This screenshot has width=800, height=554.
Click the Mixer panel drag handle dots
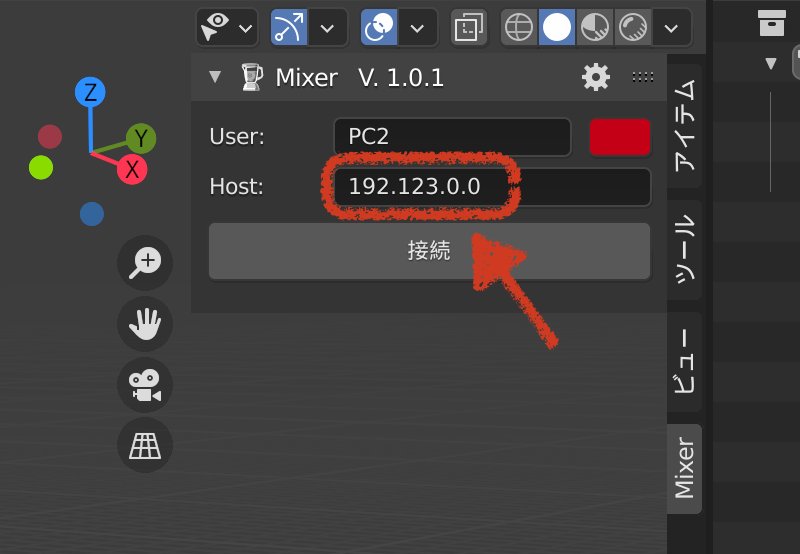(x=643, y=77)
